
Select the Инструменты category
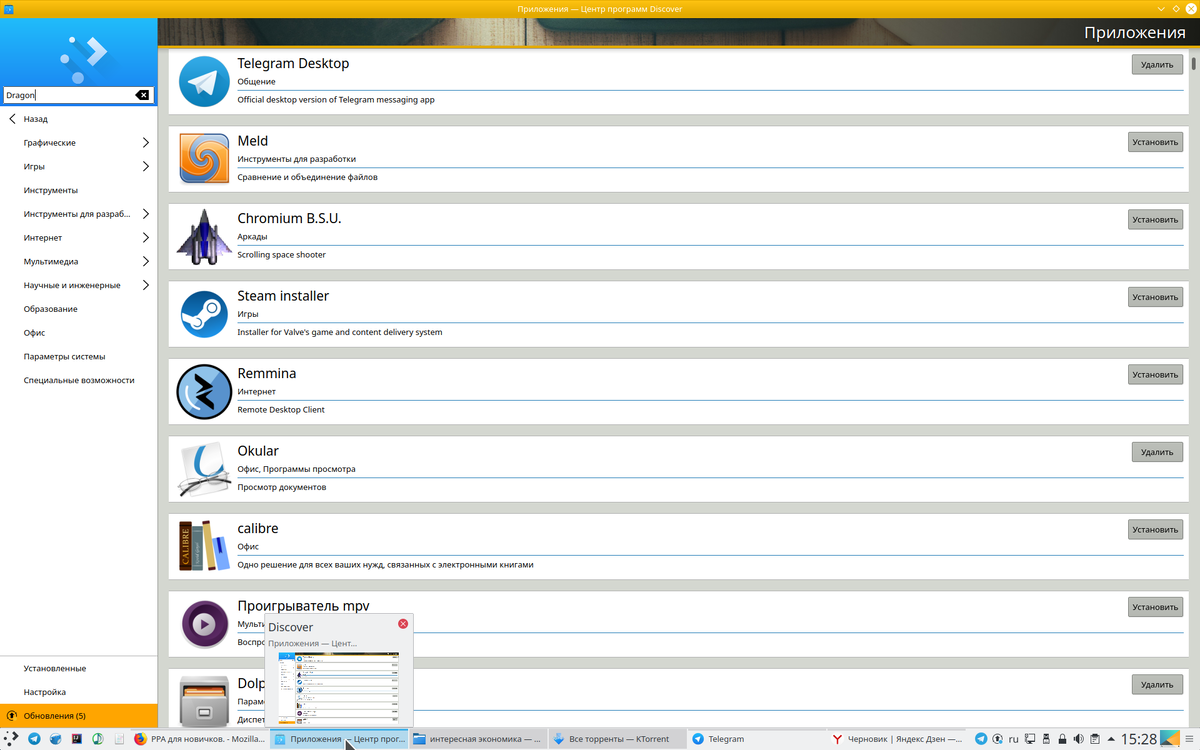pos(78,190)
